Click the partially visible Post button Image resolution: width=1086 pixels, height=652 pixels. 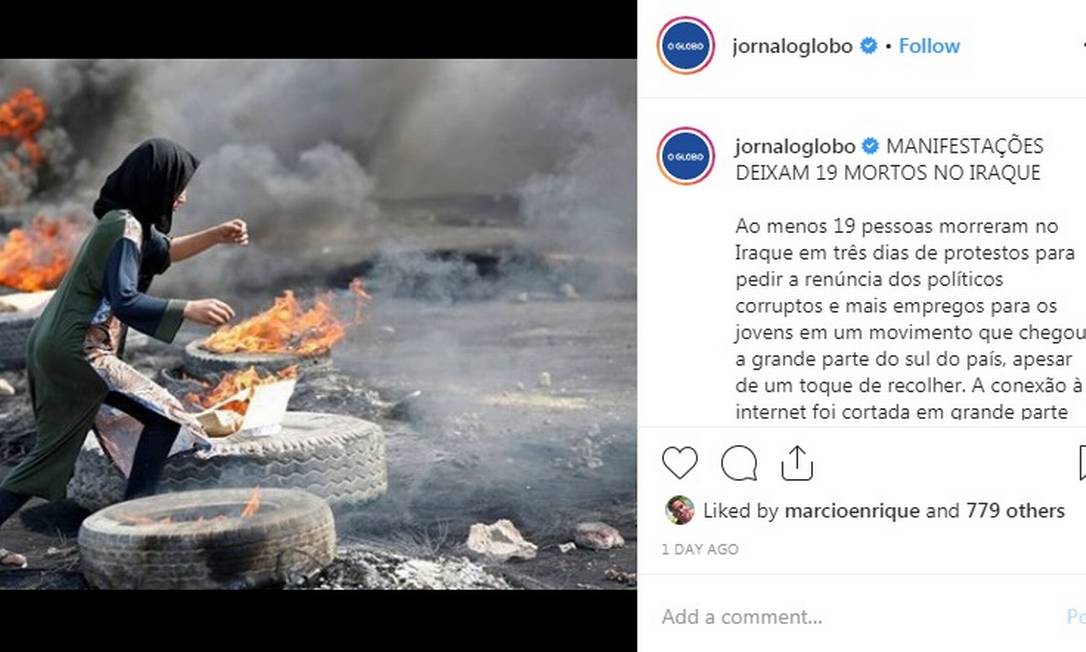click(1076, 617)
